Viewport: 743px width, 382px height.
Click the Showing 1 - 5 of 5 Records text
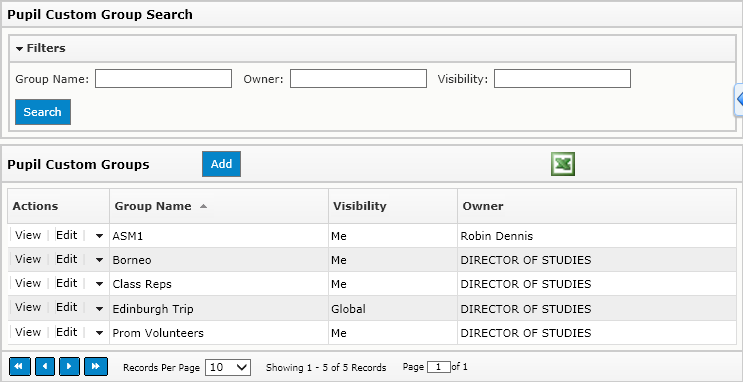[x=326, y=367]
